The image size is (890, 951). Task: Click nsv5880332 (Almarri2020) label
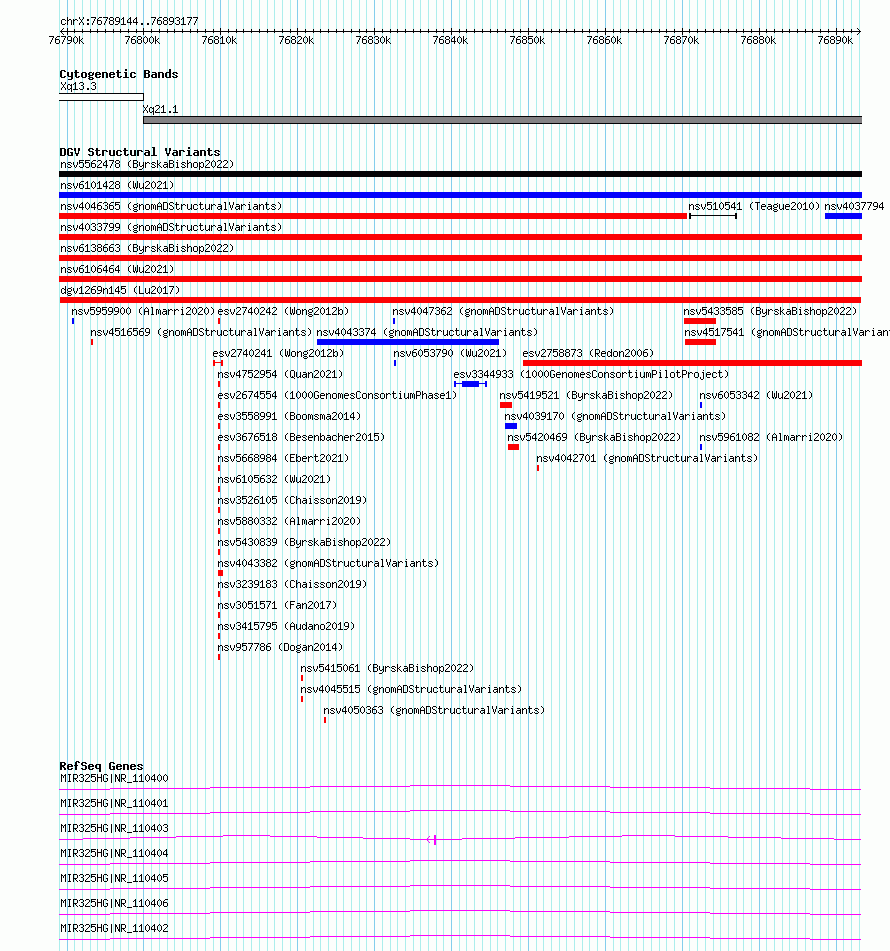tap(289, 522)
